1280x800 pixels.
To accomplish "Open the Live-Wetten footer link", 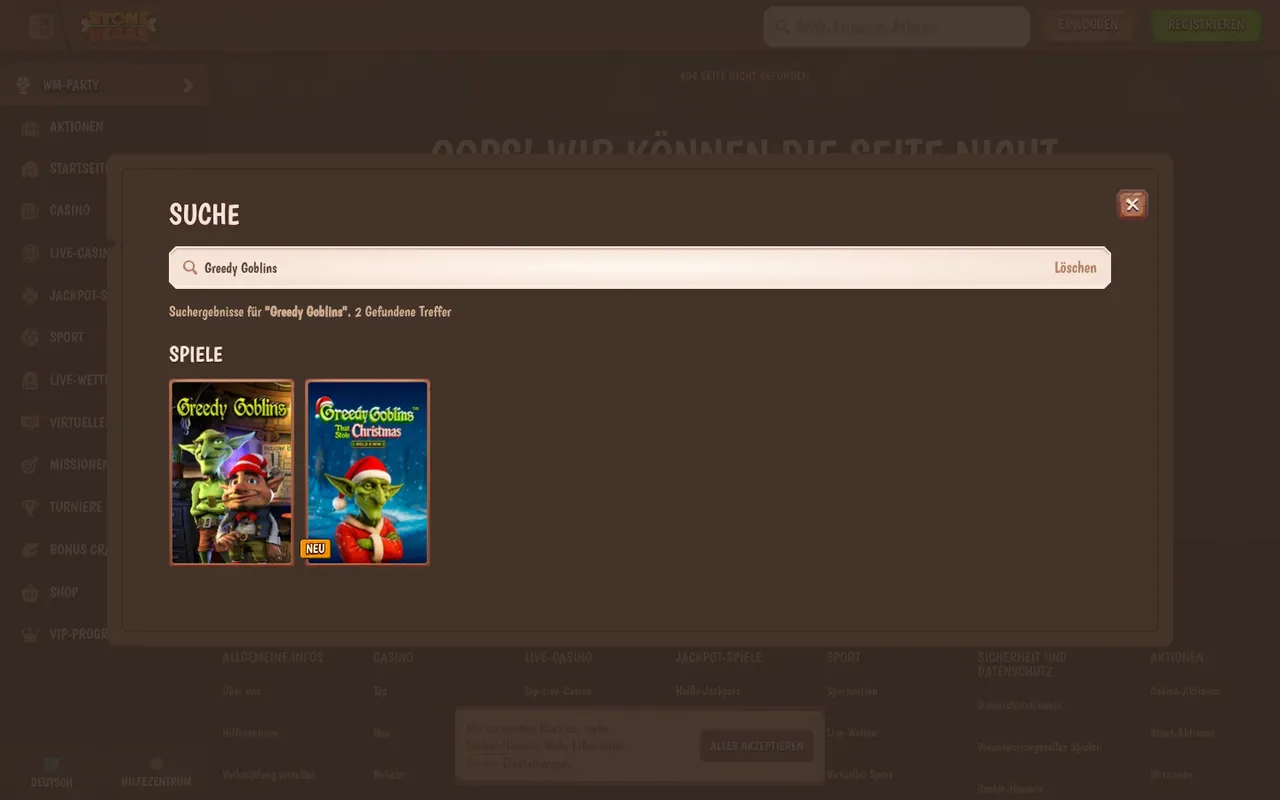I will point(852,733).
